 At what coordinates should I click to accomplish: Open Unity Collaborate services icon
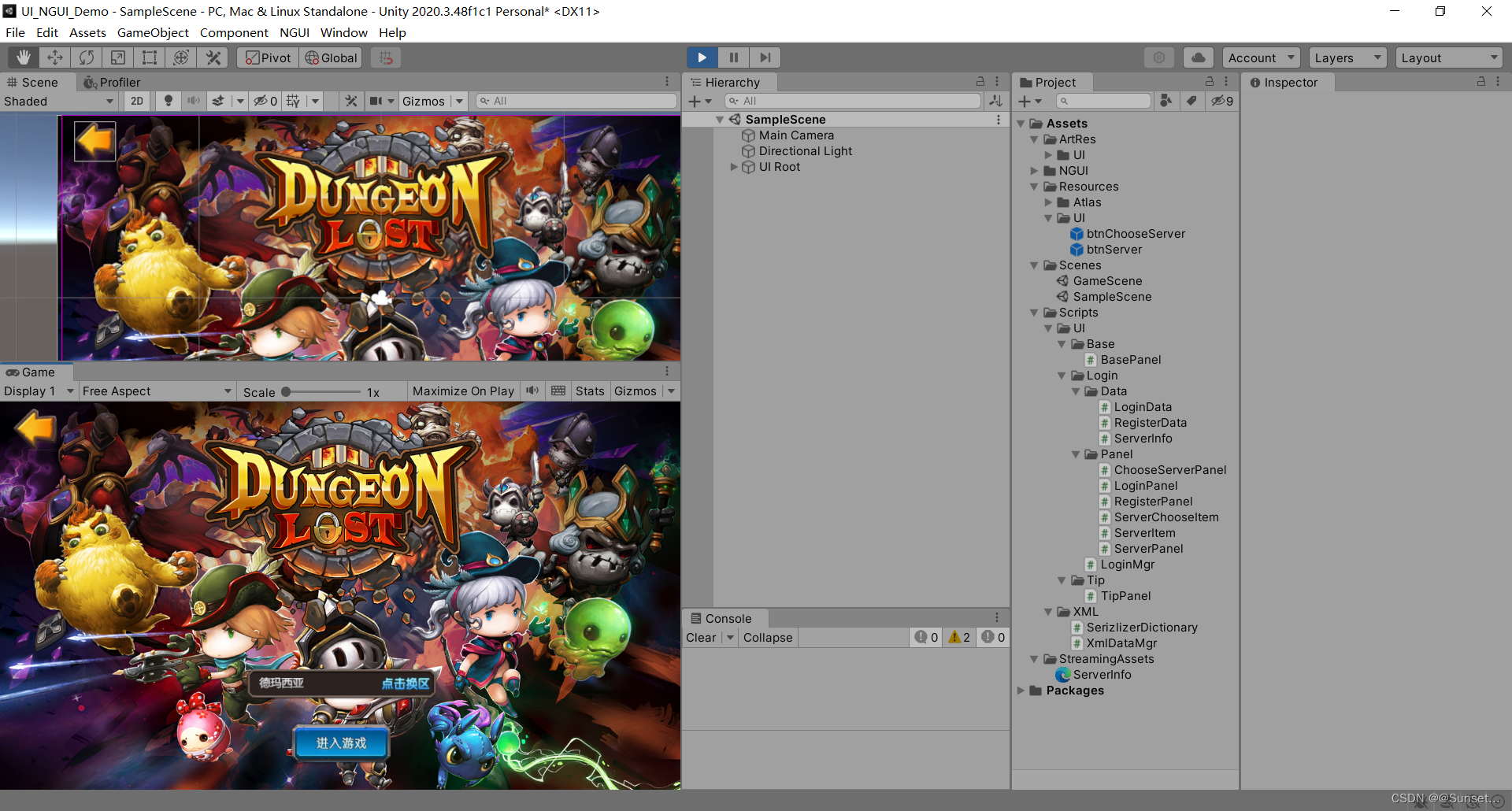click(x=1159, y=57)
